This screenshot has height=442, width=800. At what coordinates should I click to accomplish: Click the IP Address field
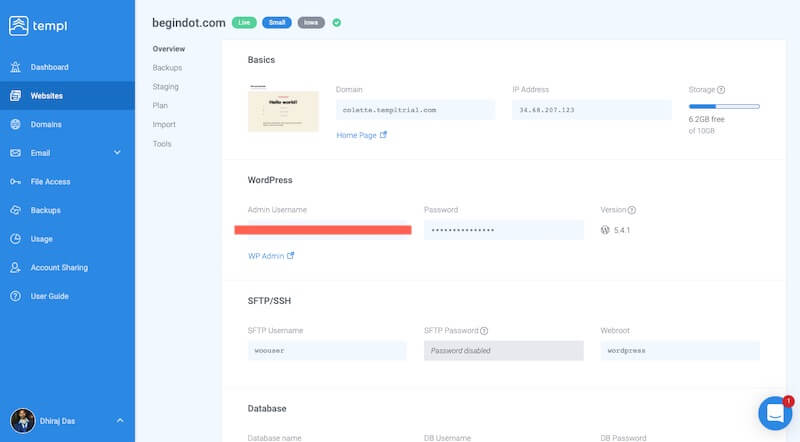point(592,110)
